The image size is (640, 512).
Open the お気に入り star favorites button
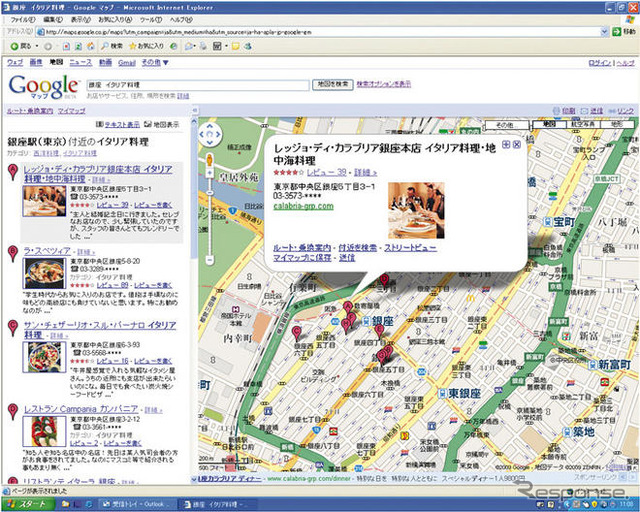tap(146, 46)
